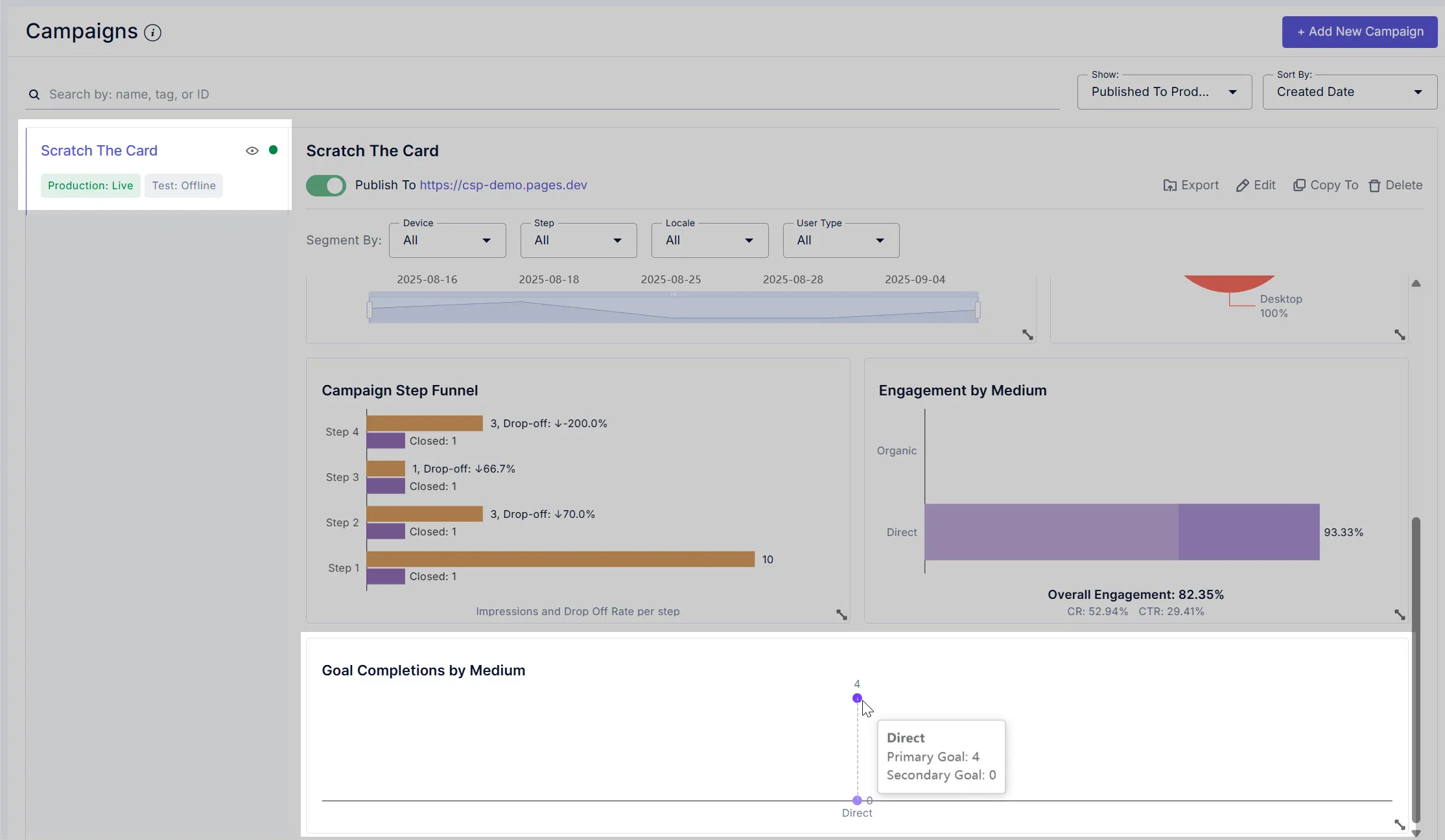Click the Production: Live tag

[x=90, y=185]
